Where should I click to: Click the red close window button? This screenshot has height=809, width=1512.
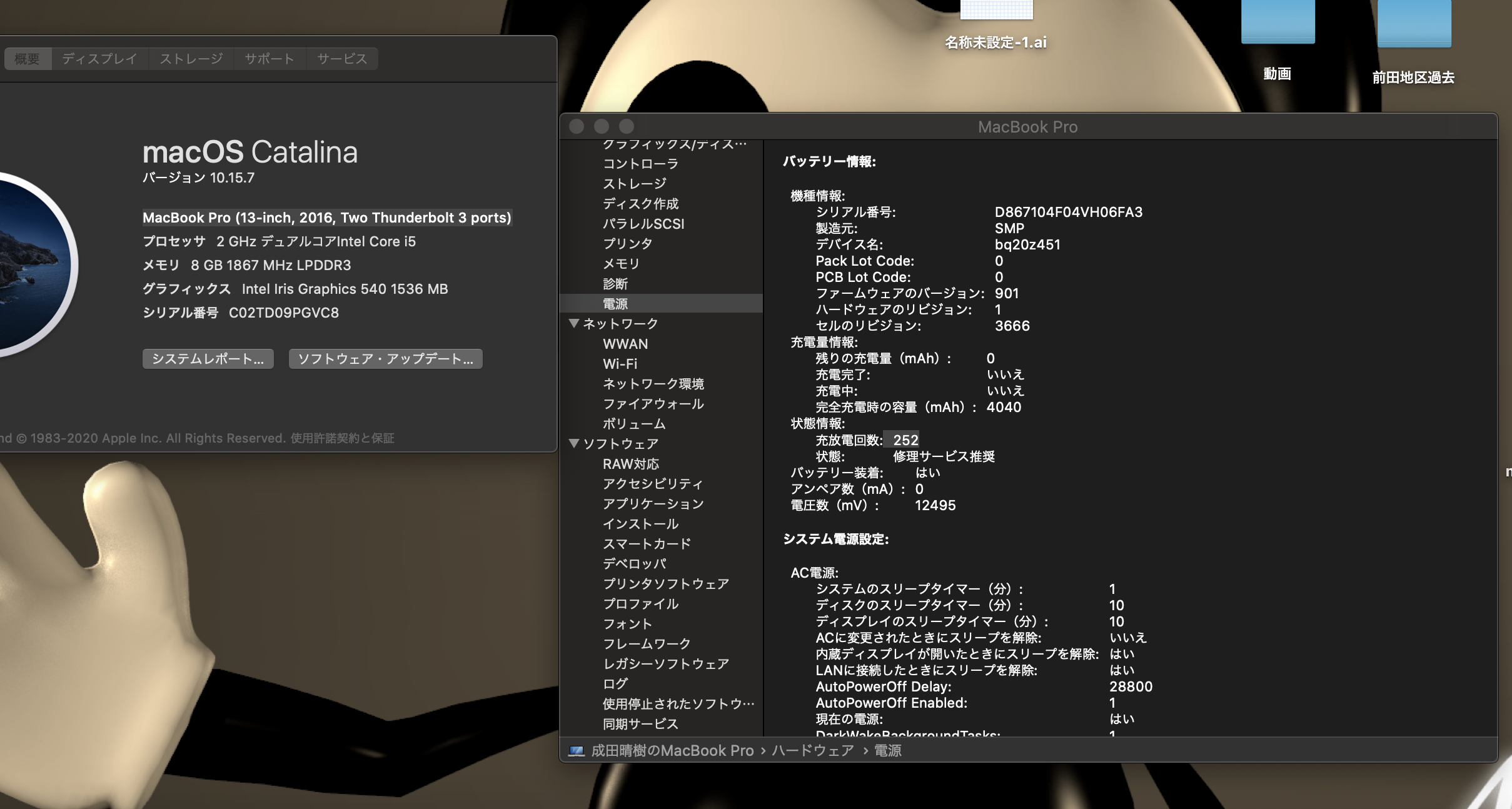coord(577,127)
